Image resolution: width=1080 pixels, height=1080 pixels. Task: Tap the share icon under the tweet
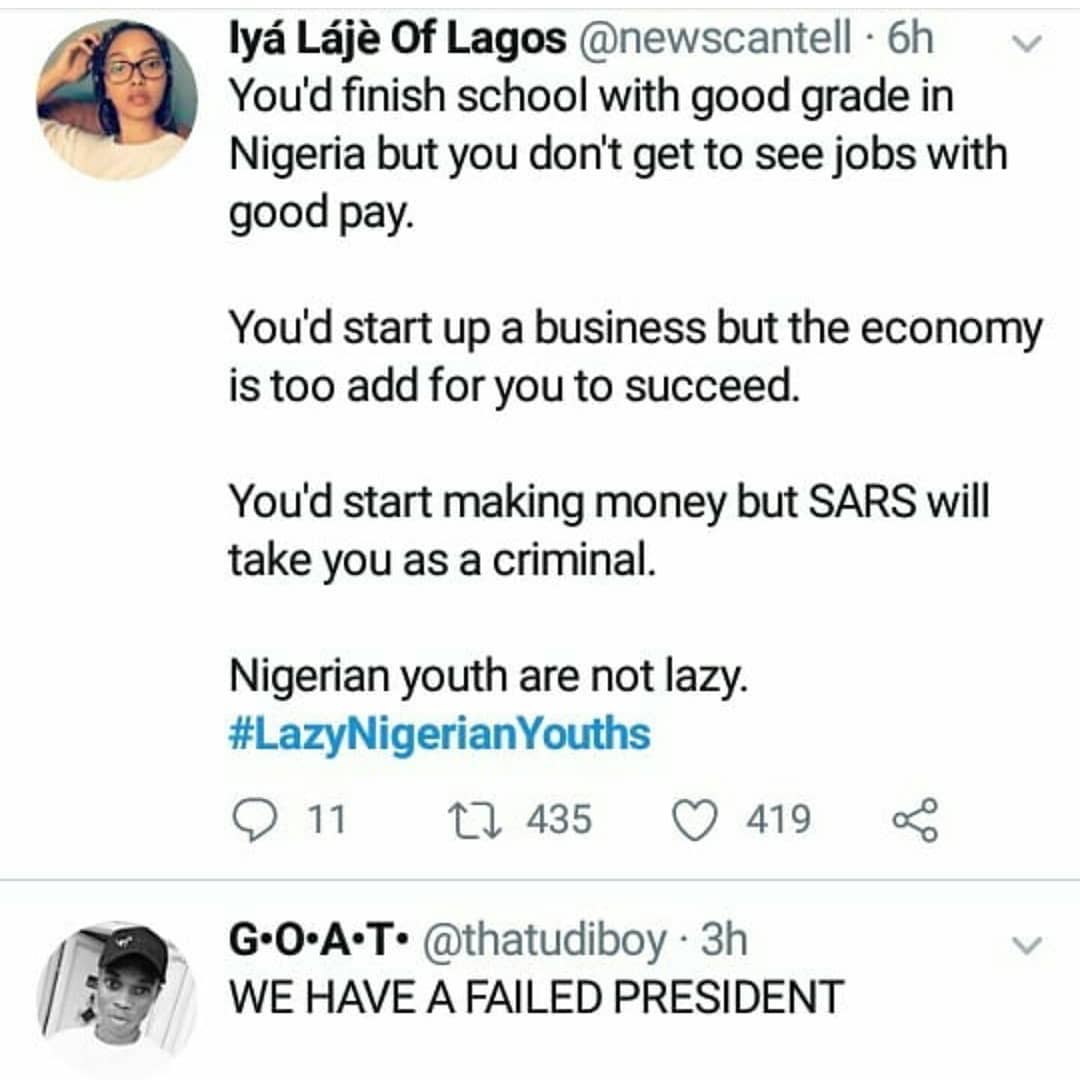(914, 820)
